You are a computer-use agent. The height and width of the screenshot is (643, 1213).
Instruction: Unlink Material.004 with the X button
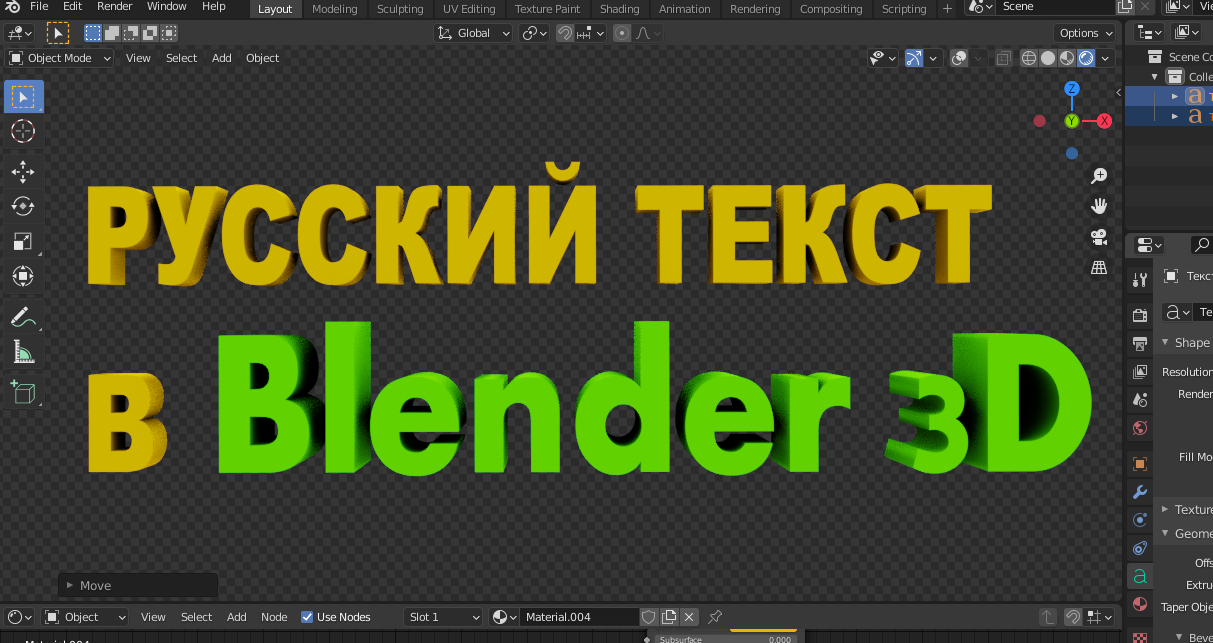tap(689, 617)
